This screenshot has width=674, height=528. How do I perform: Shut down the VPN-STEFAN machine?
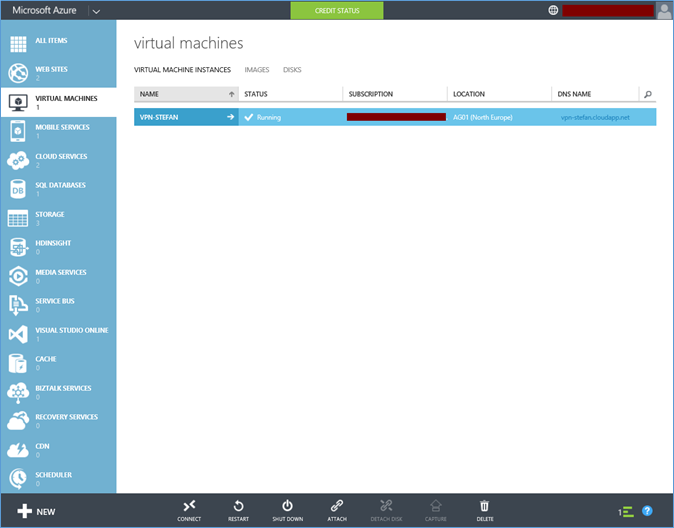click(288, 510)
